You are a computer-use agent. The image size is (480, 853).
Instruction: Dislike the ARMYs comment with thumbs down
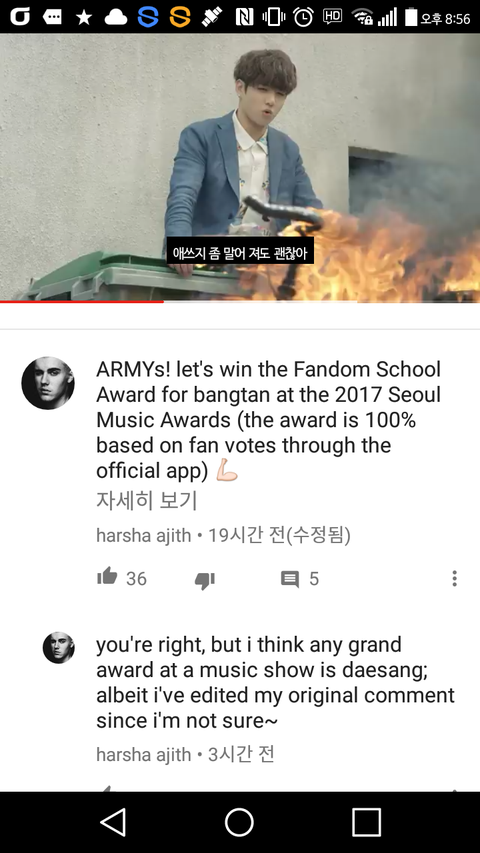coord(205,580)
